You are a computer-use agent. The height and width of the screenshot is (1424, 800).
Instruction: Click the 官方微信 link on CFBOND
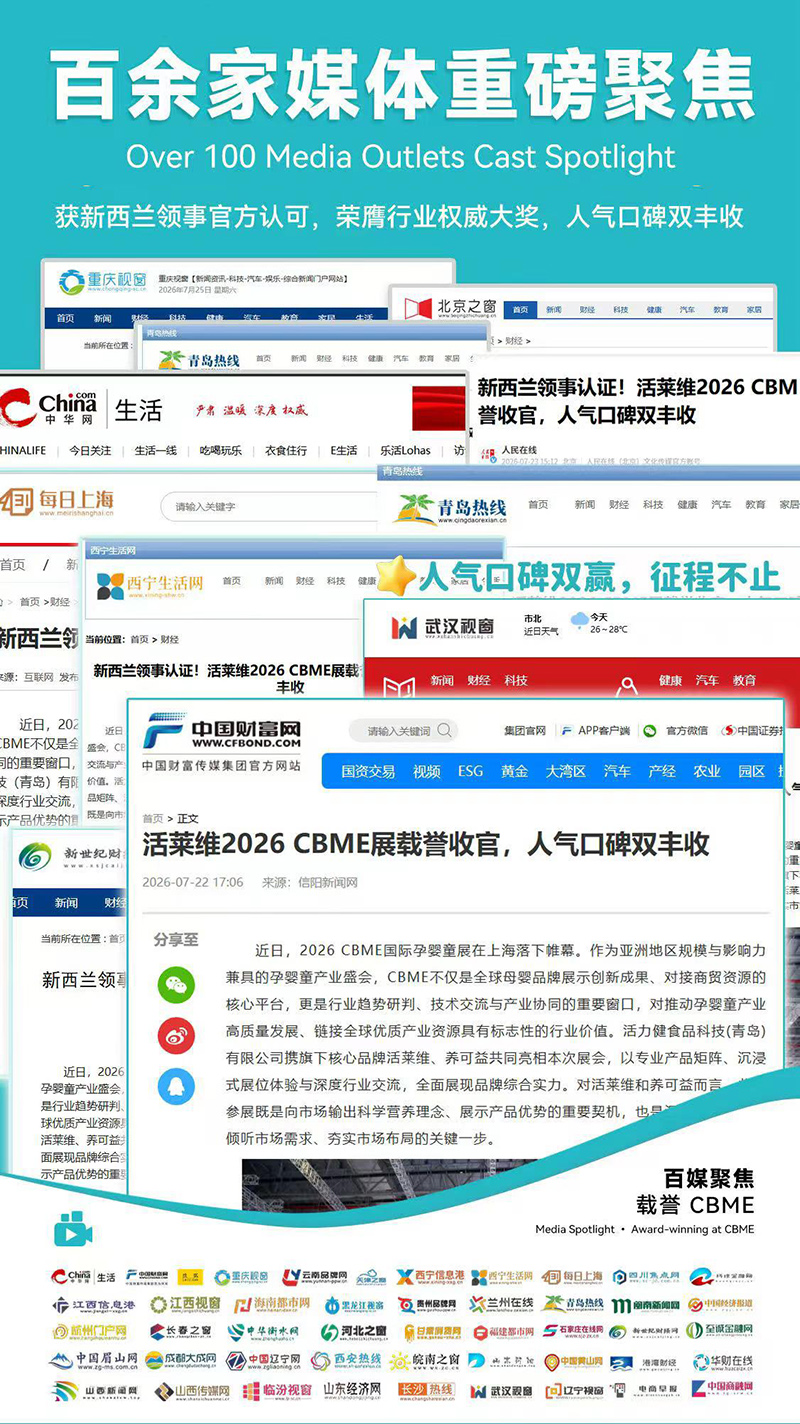(x=676, y=731)
